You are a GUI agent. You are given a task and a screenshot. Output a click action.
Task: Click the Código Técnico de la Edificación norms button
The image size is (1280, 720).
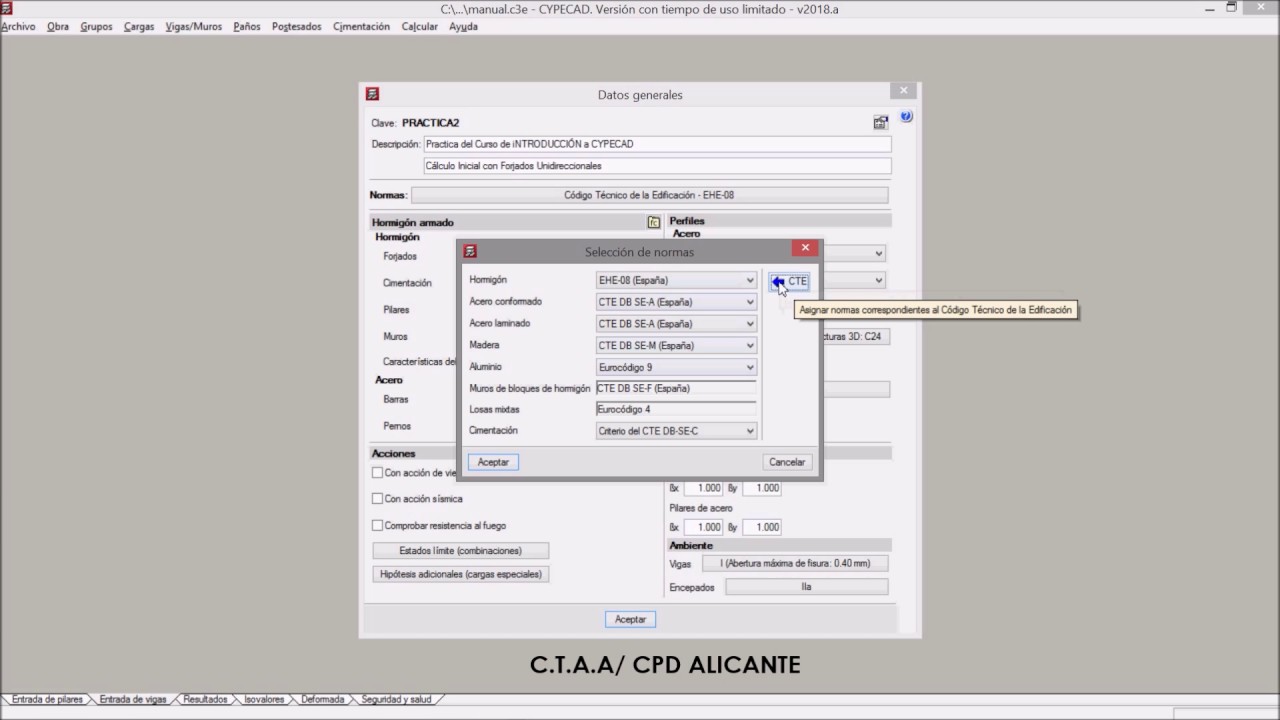649,195
